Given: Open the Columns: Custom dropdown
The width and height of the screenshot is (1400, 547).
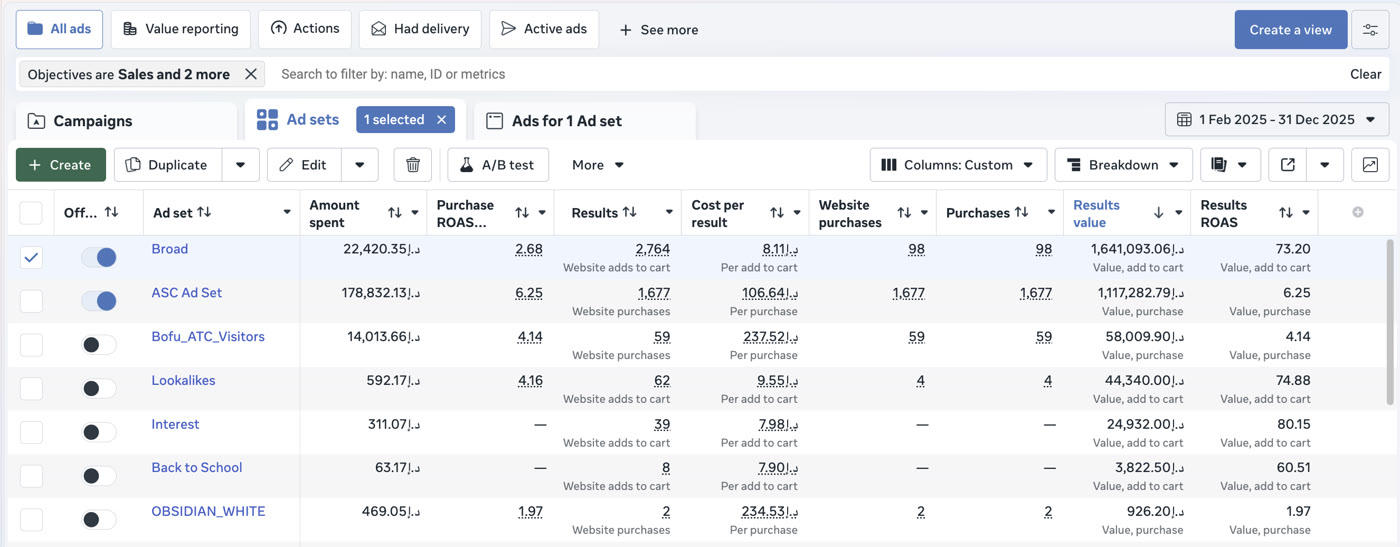Looking at the screenshot, I should [958, 165].
